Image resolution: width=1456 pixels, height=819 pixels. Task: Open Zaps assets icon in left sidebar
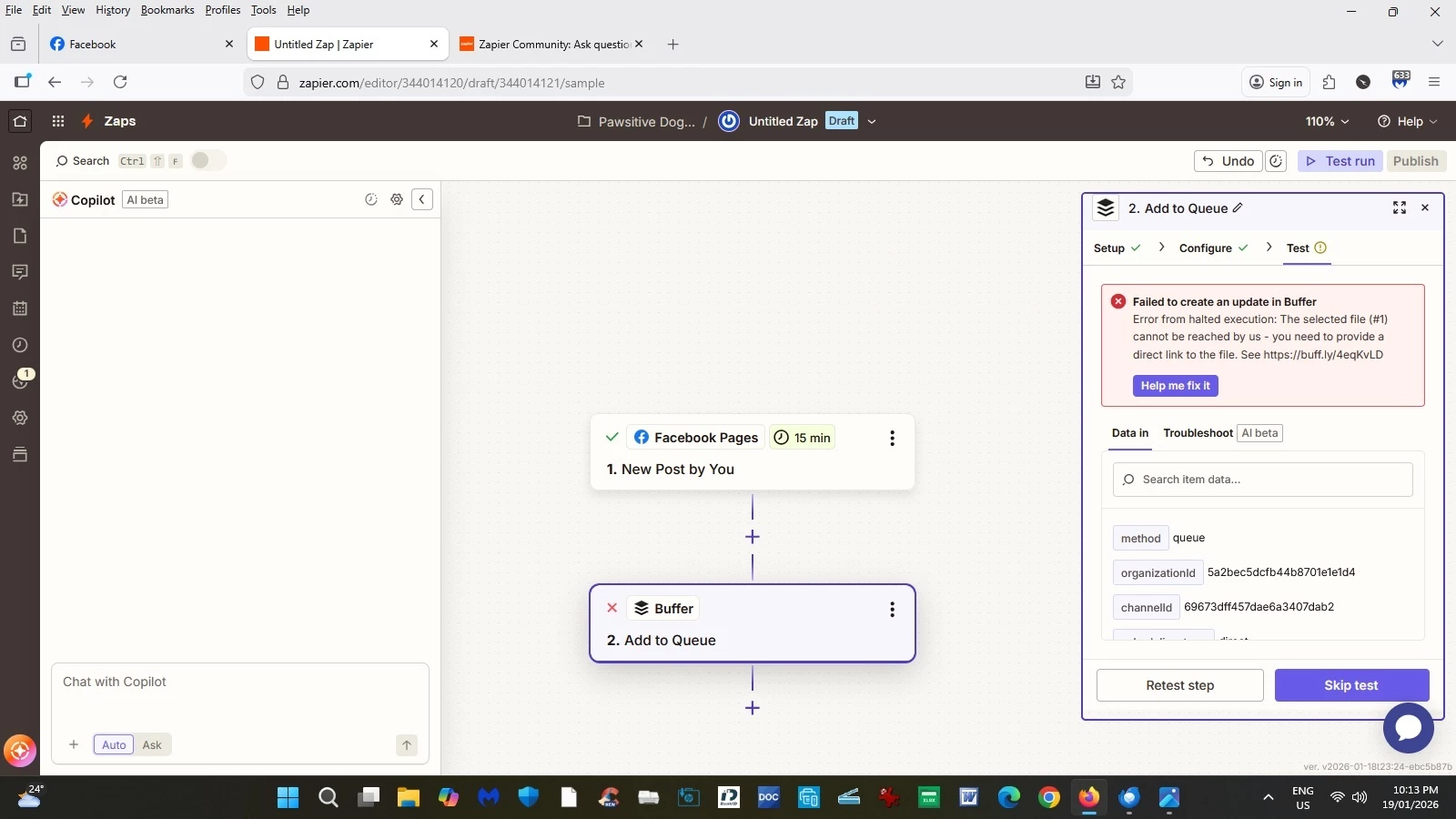click(x=20, y=163)
